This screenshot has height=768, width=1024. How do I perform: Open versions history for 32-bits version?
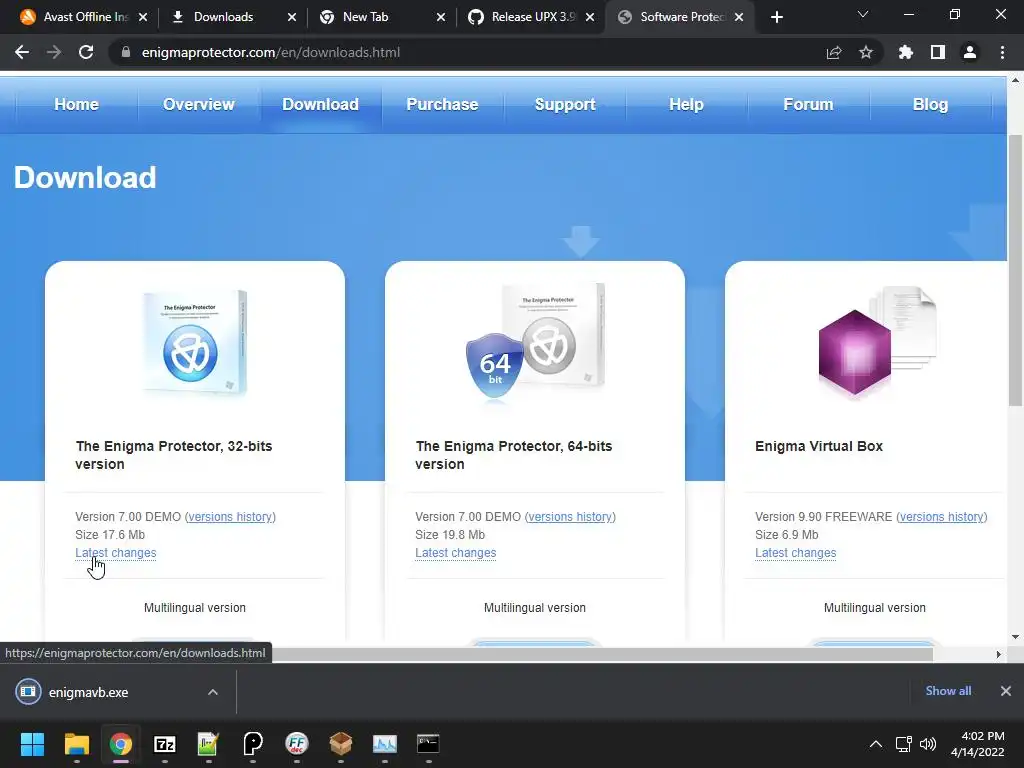(230, 517)
